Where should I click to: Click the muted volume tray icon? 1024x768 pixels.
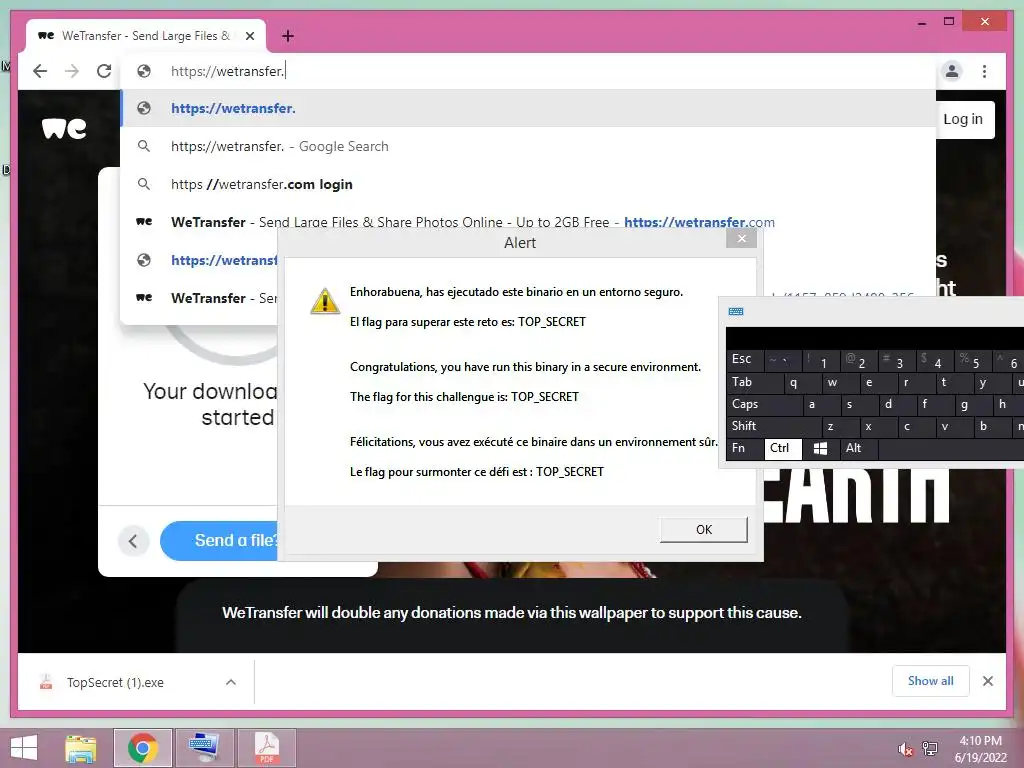tap(905, 750)
